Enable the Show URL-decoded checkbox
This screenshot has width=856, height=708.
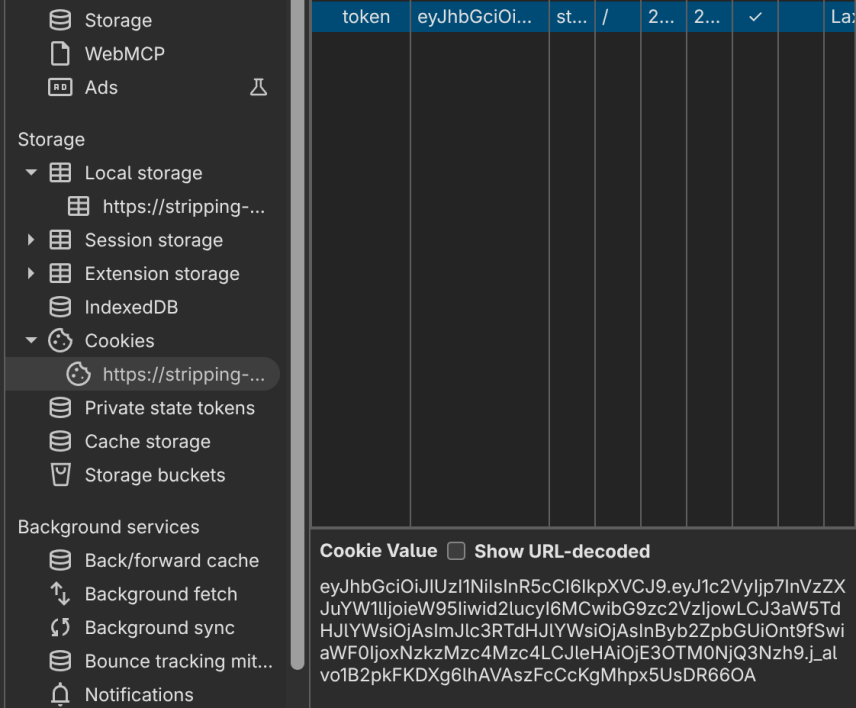click(x=456, y=551)
